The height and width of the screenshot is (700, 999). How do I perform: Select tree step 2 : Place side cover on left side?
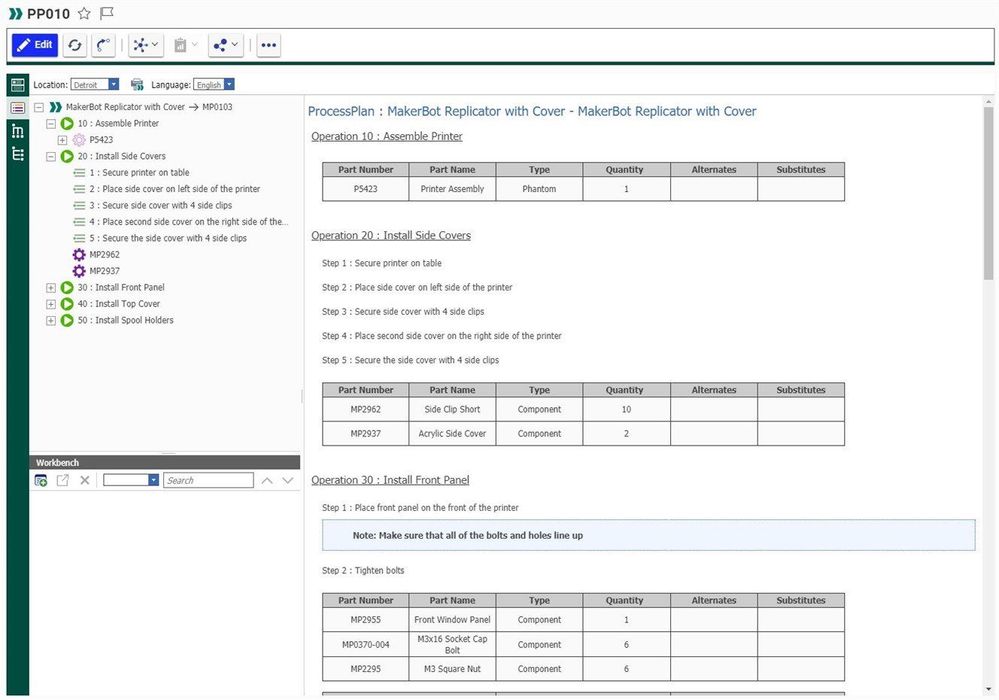(175, 189)
